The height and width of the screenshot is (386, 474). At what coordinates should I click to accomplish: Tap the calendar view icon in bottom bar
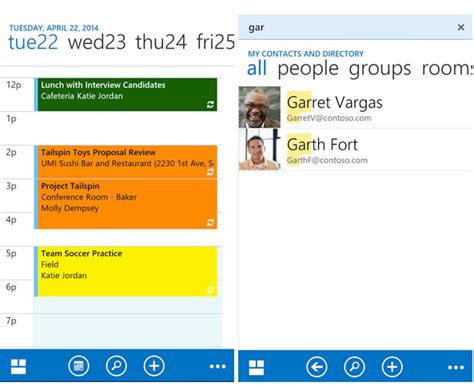[78, 366]
